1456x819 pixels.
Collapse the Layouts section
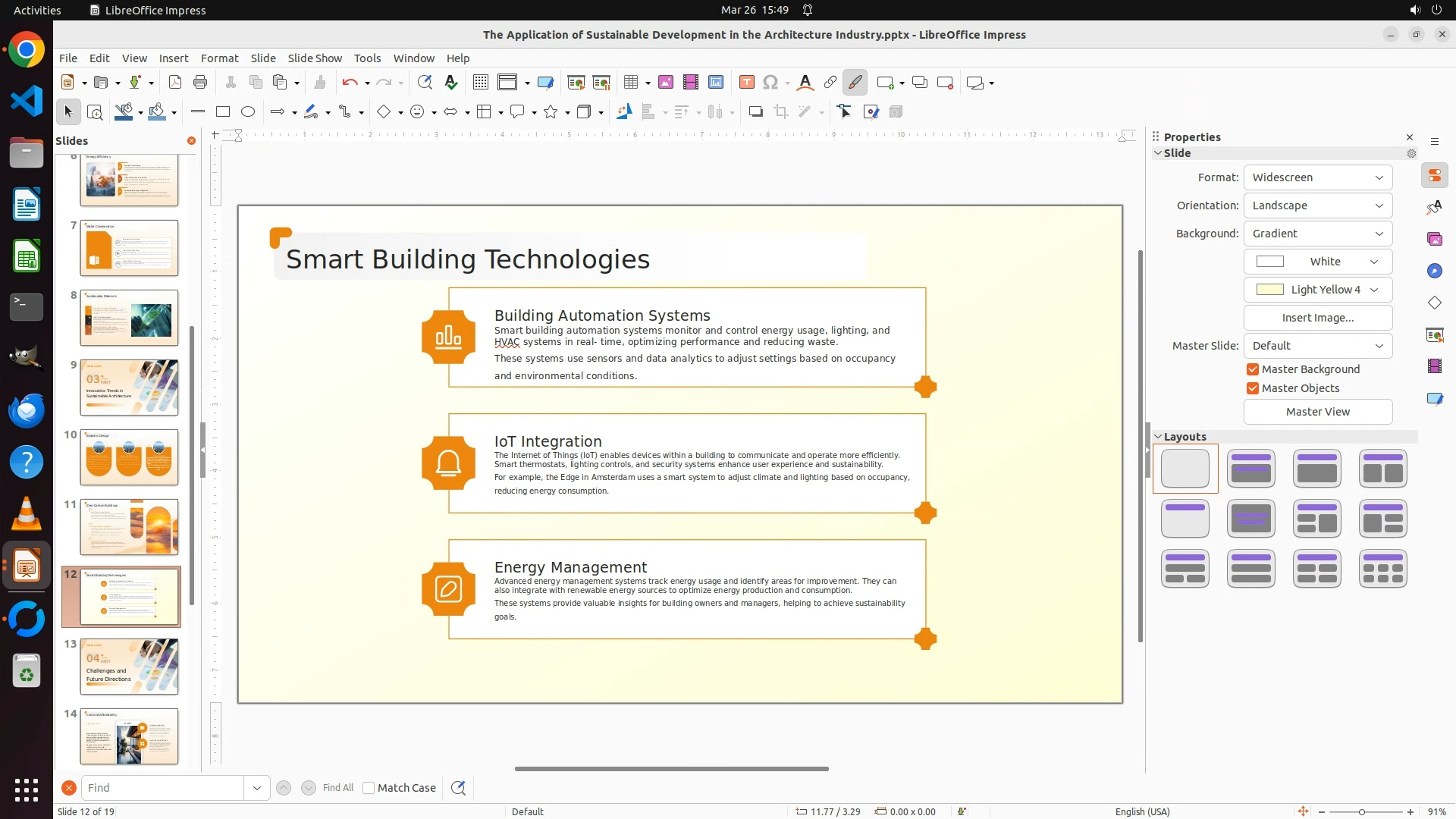(x=1158, y=437)
